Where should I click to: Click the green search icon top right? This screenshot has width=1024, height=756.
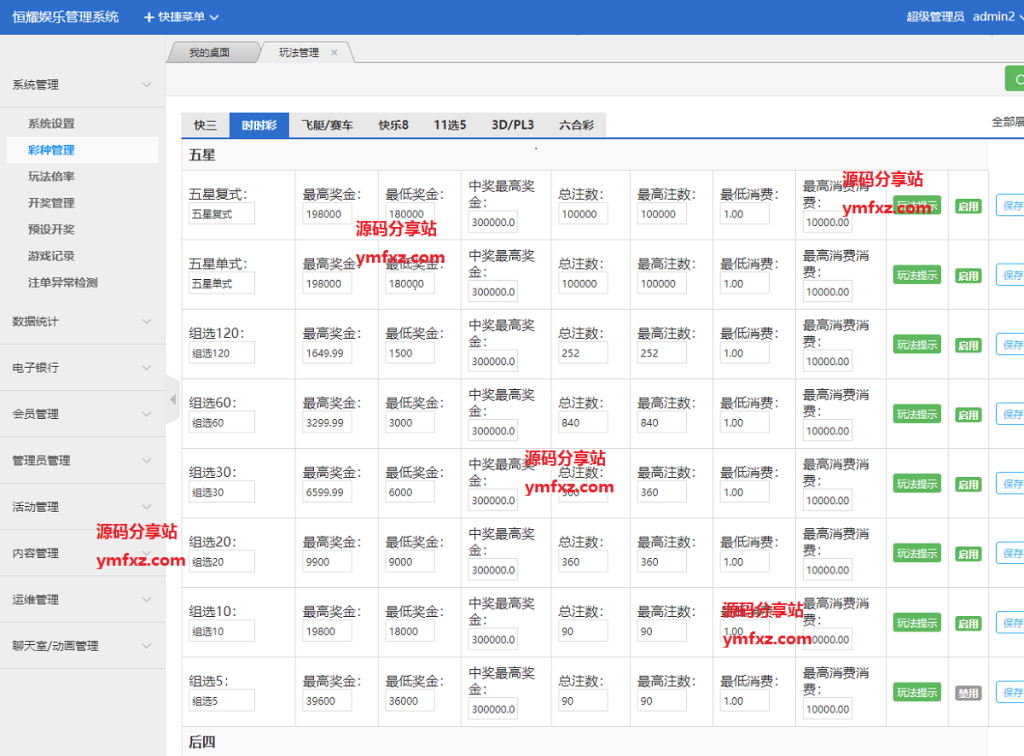[1017, 77]
